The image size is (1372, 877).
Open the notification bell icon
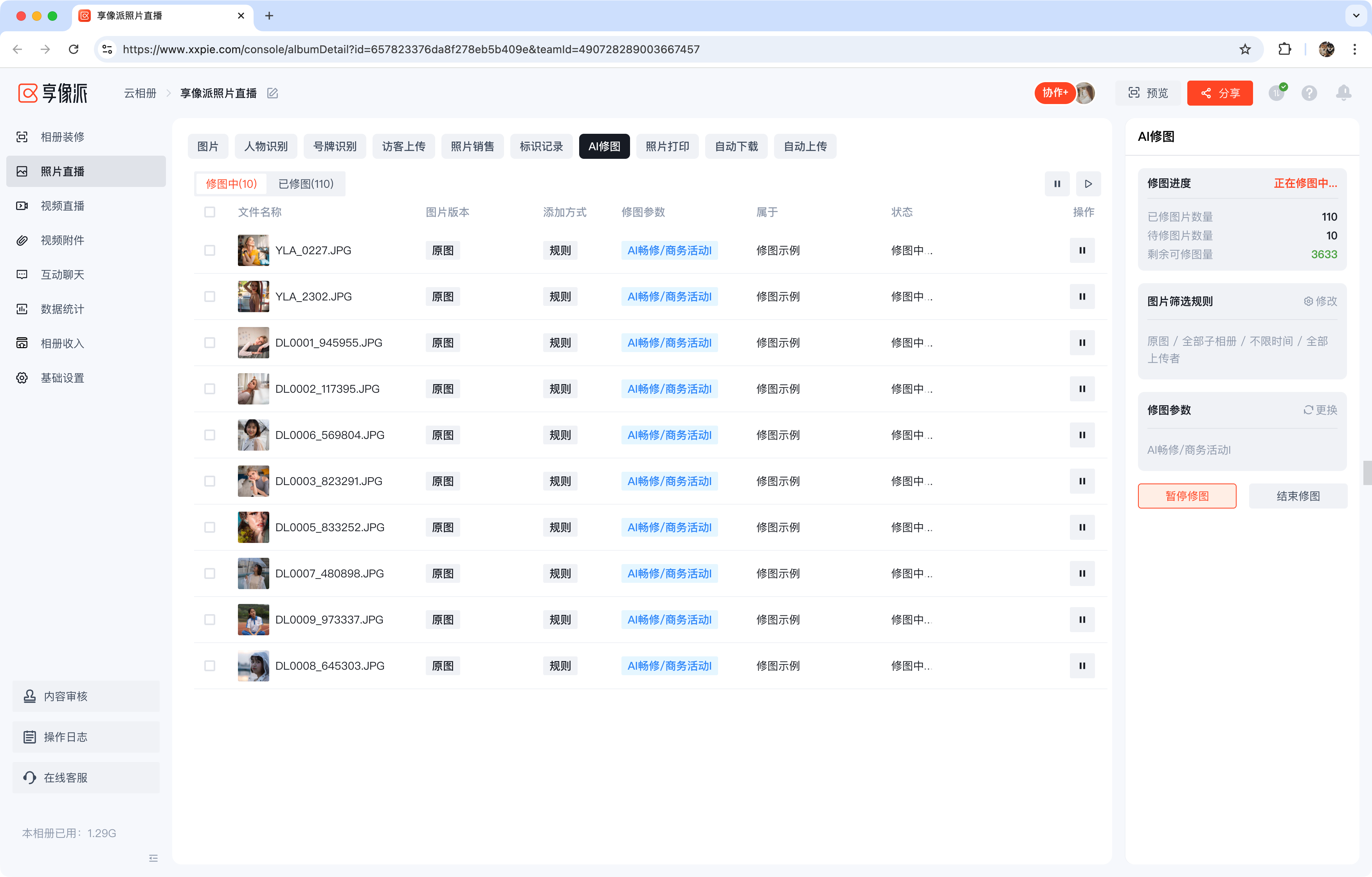[x=1343, y=93]
